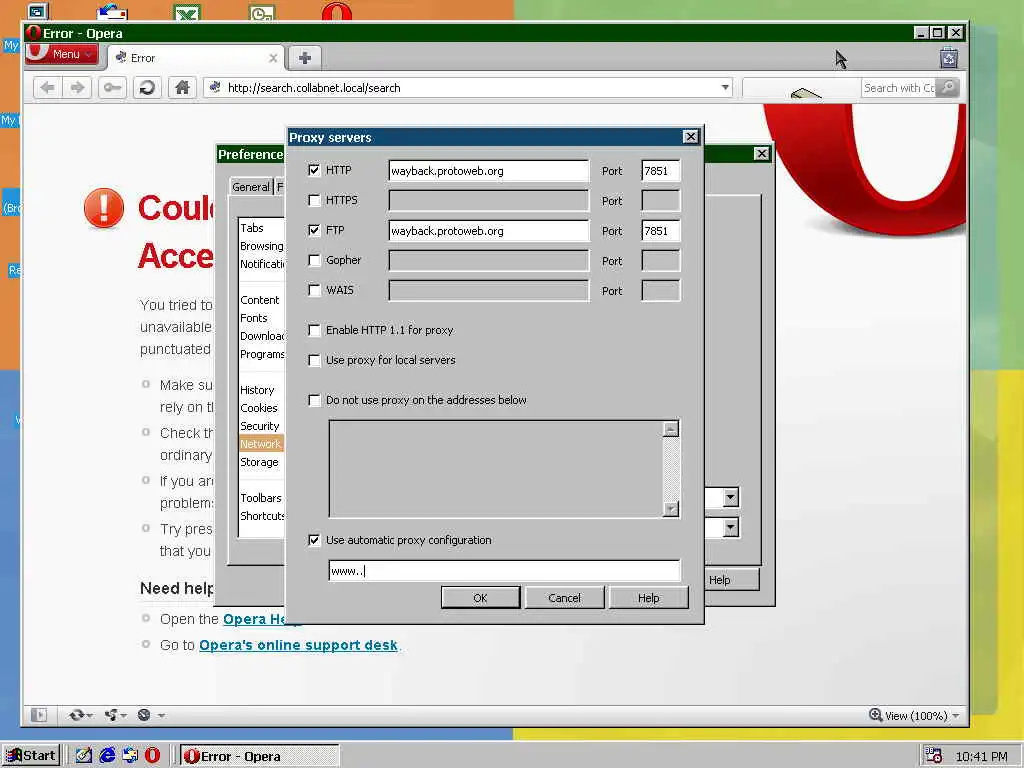Expand the Opera Turbo arrow in status bar
1024x768 pixels.
pos(161,715)
